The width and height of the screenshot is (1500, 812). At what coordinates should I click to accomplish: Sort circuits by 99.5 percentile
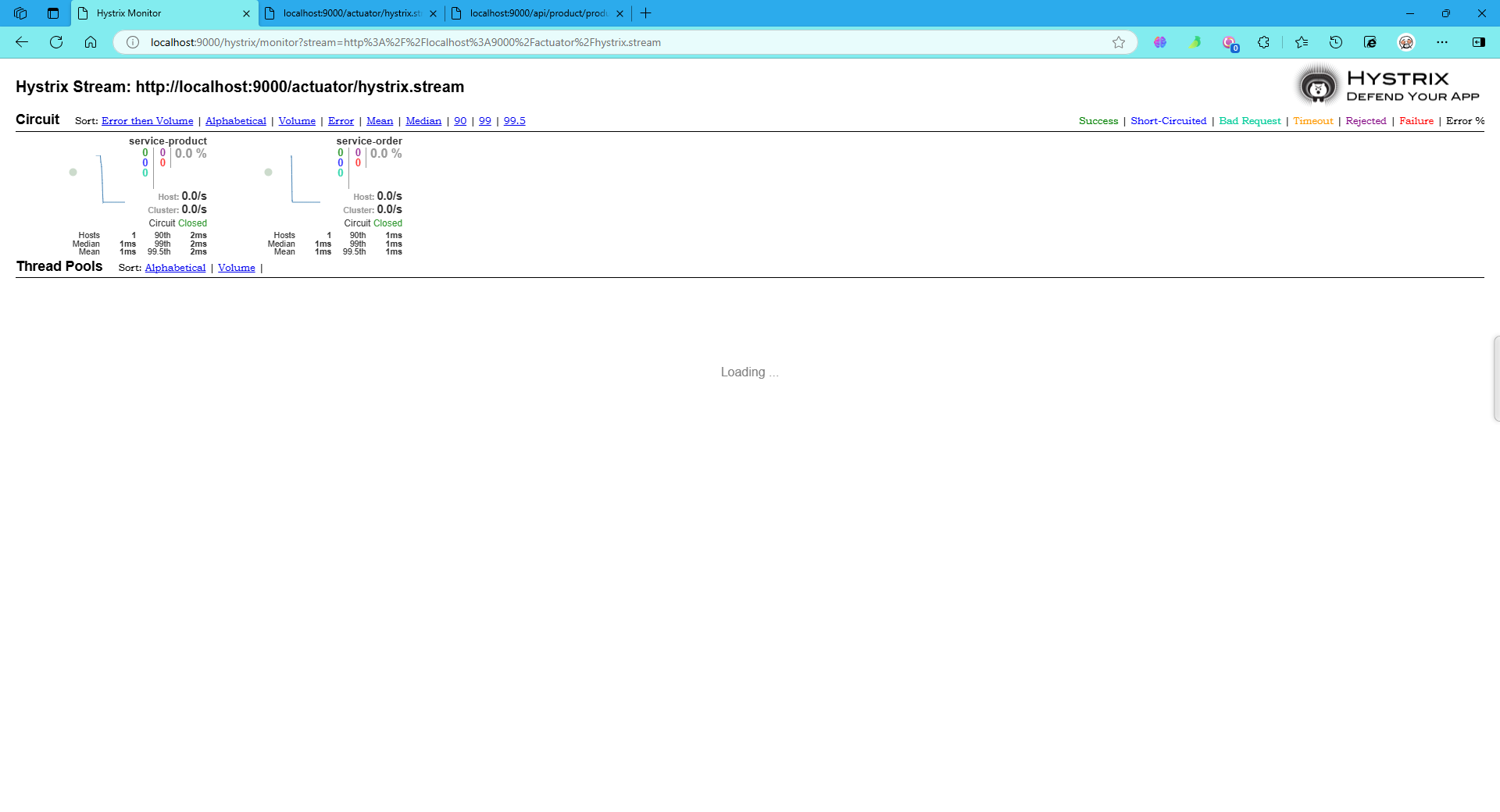pyautogui.click(x=515, y=121)
